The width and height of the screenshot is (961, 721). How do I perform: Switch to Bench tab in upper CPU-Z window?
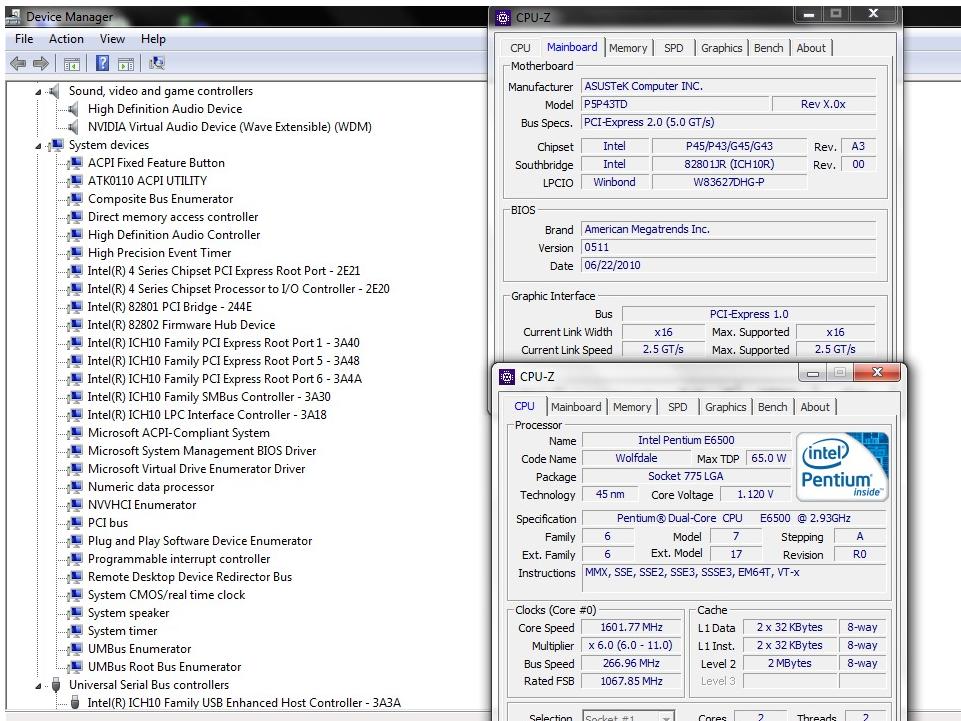point(769,48)
